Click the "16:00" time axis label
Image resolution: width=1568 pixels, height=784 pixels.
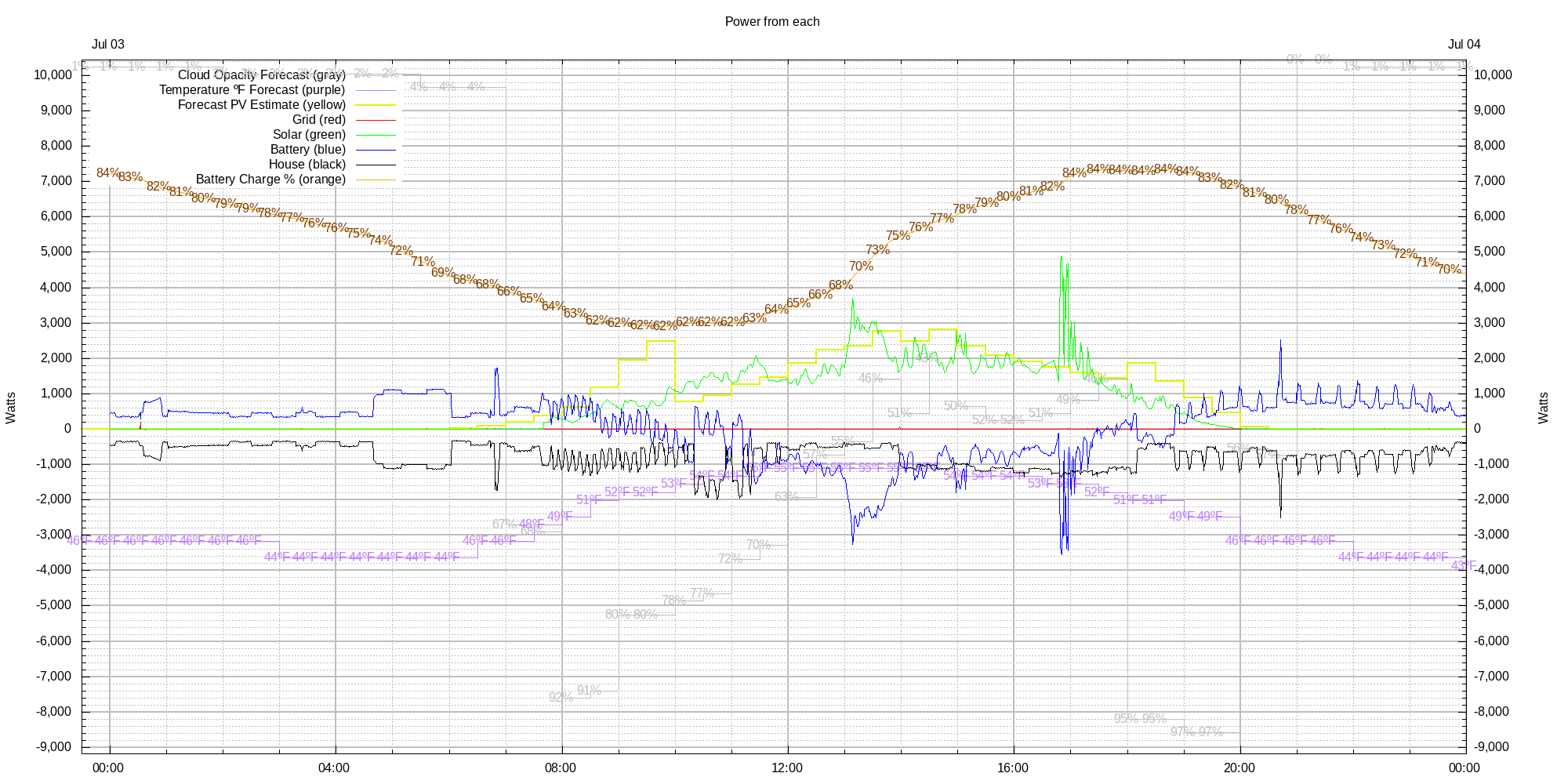pyautogui.click(x=1013, y=768)
